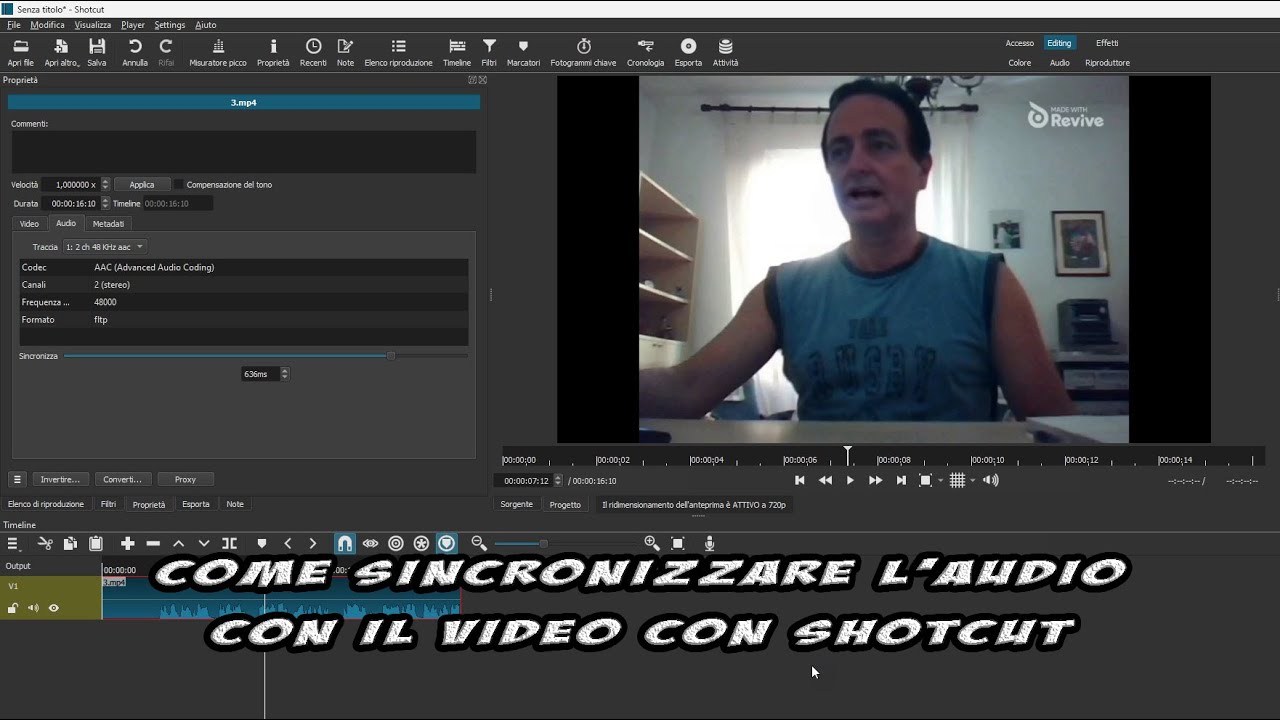This screenshot has width=1280, height=720.
Task: Adjust the 636ms sync spinner
Action: (x=284, y=374)
